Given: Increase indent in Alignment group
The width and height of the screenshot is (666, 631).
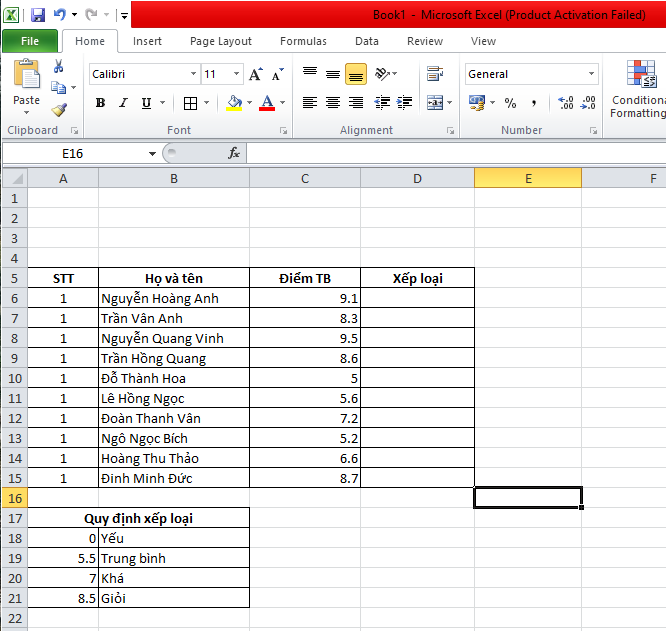Looking at the screenshot, I should (404, 103).
